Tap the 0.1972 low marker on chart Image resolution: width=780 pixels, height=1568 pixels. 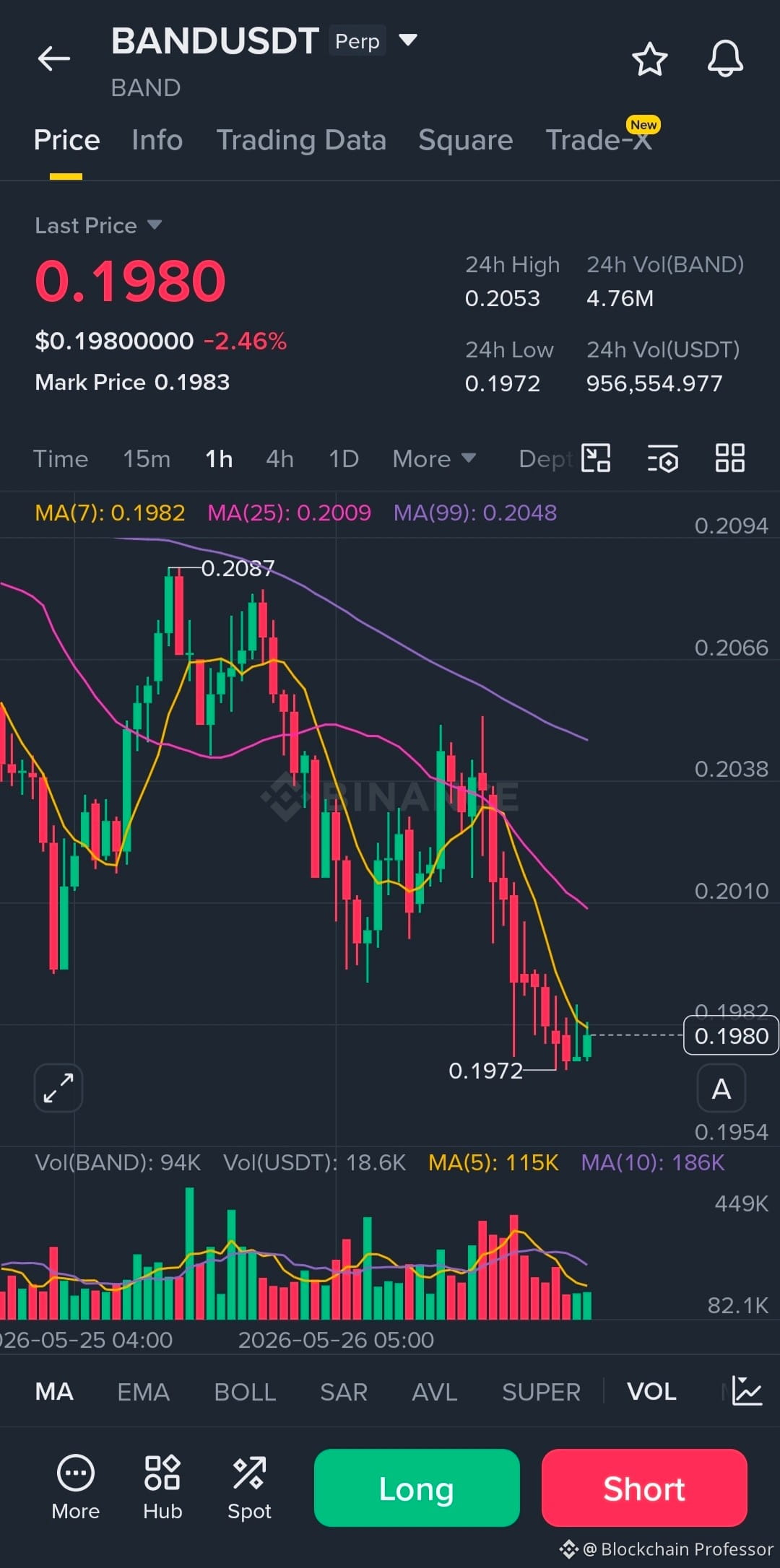pyautogui.click(x=485, y=1071)
